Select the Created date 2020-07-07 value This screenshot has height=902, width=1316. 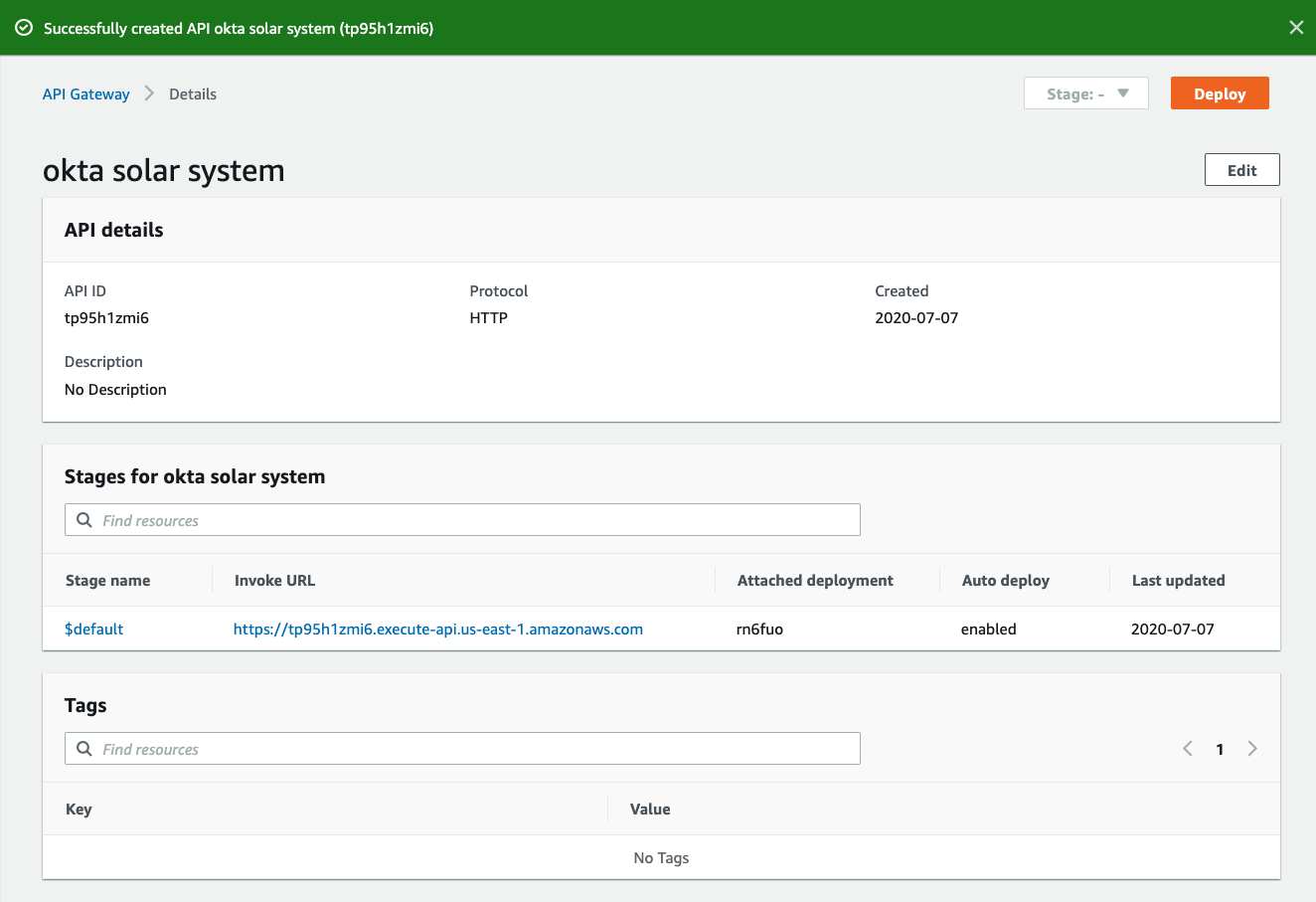click(916, 318)
